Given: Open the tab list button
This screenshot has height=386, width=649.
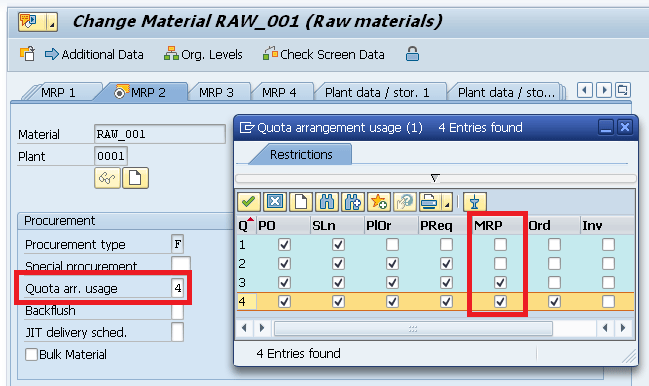Looking at the screenshot, I should tap(623, 90).
